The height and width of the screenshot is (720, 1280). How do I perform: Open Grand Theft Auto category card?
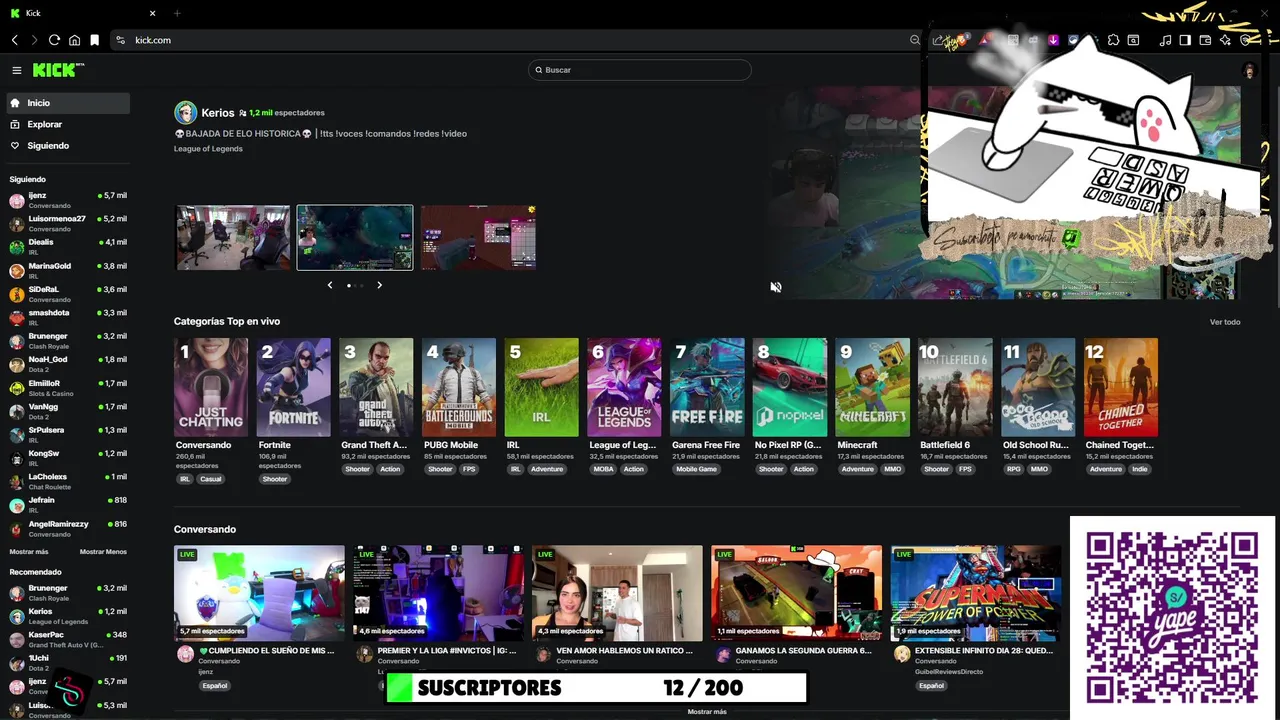(x=376, y=387)
